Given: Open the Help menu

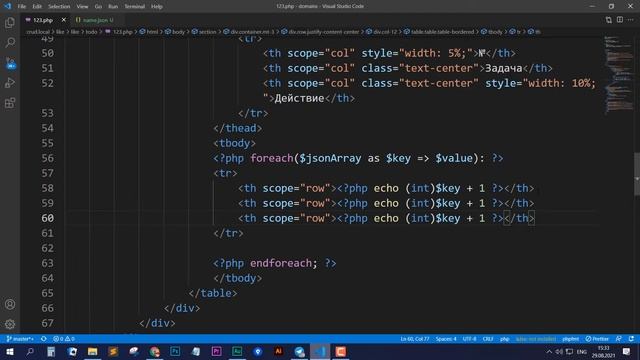Looking at the screenshot, I should click(156, 7).
